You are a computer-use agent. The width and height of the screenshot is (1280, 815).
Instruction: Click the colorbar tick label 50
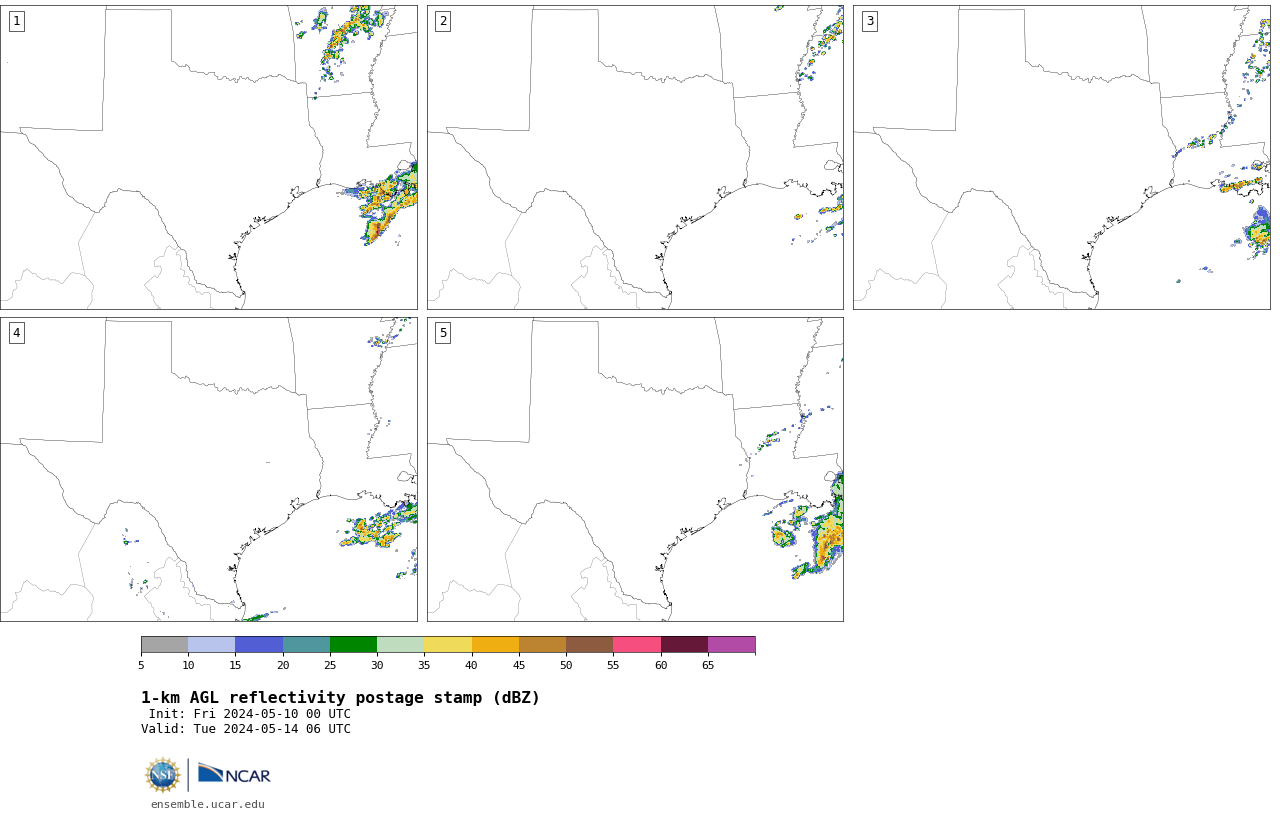566,666
